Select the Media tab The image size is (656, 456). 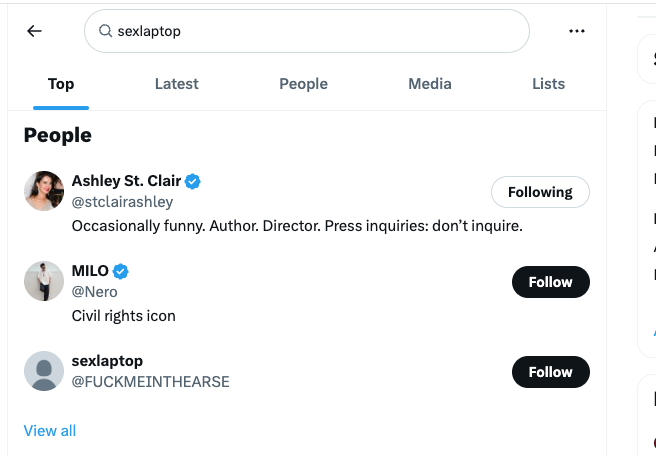(430, 84)
